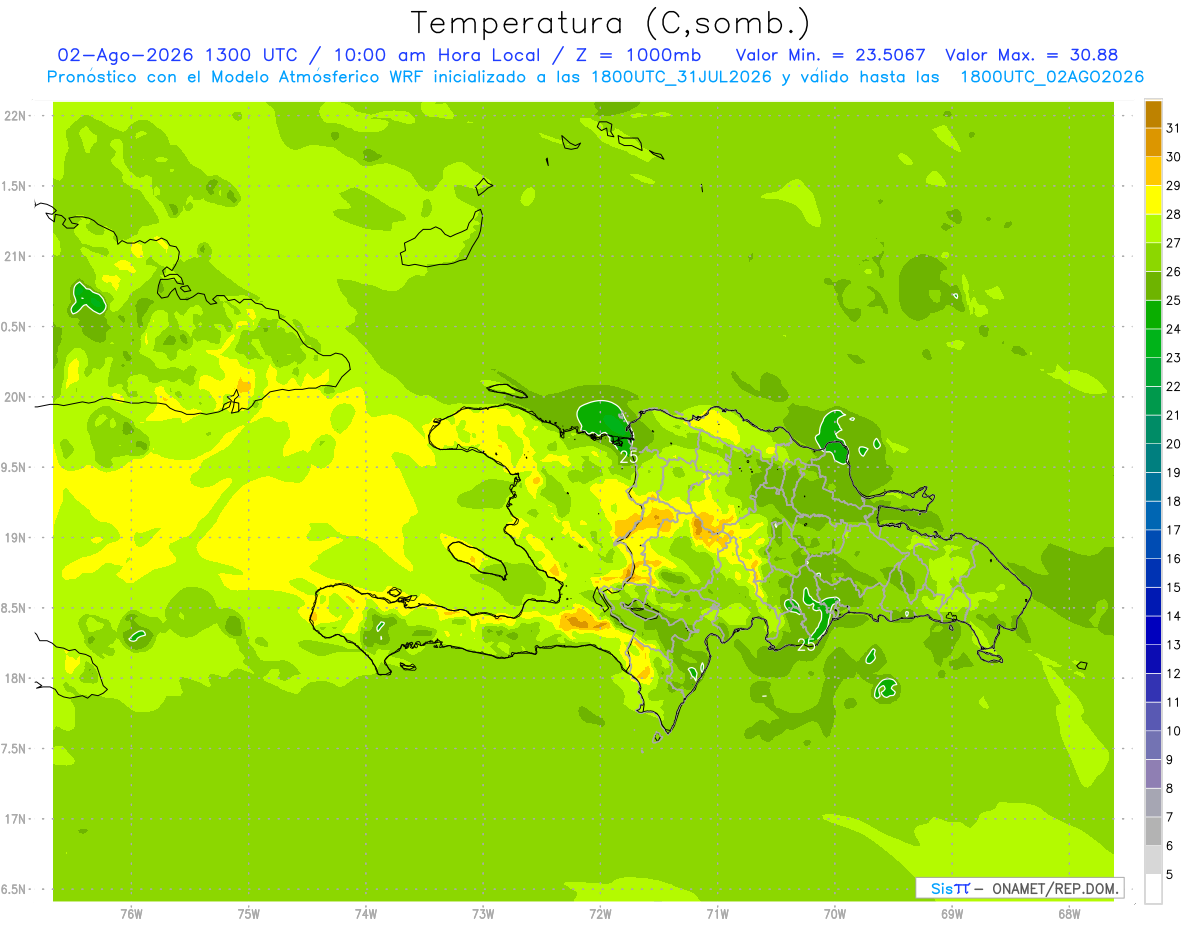Click the legend scale value 31

click(x=1174, y=128)
